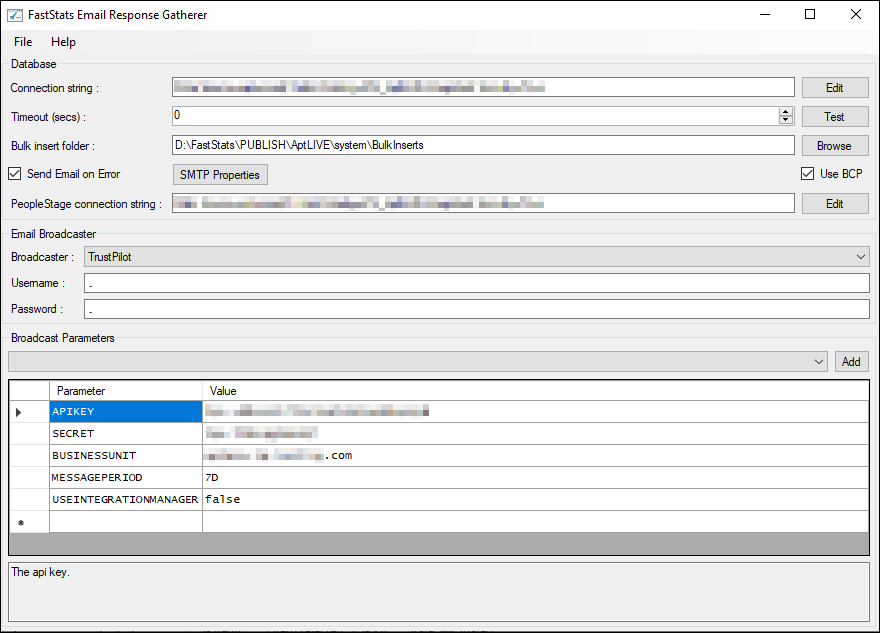Click the APIKEY value cell
The width and height of the screenshot is (880, 633).
(535, 412)
